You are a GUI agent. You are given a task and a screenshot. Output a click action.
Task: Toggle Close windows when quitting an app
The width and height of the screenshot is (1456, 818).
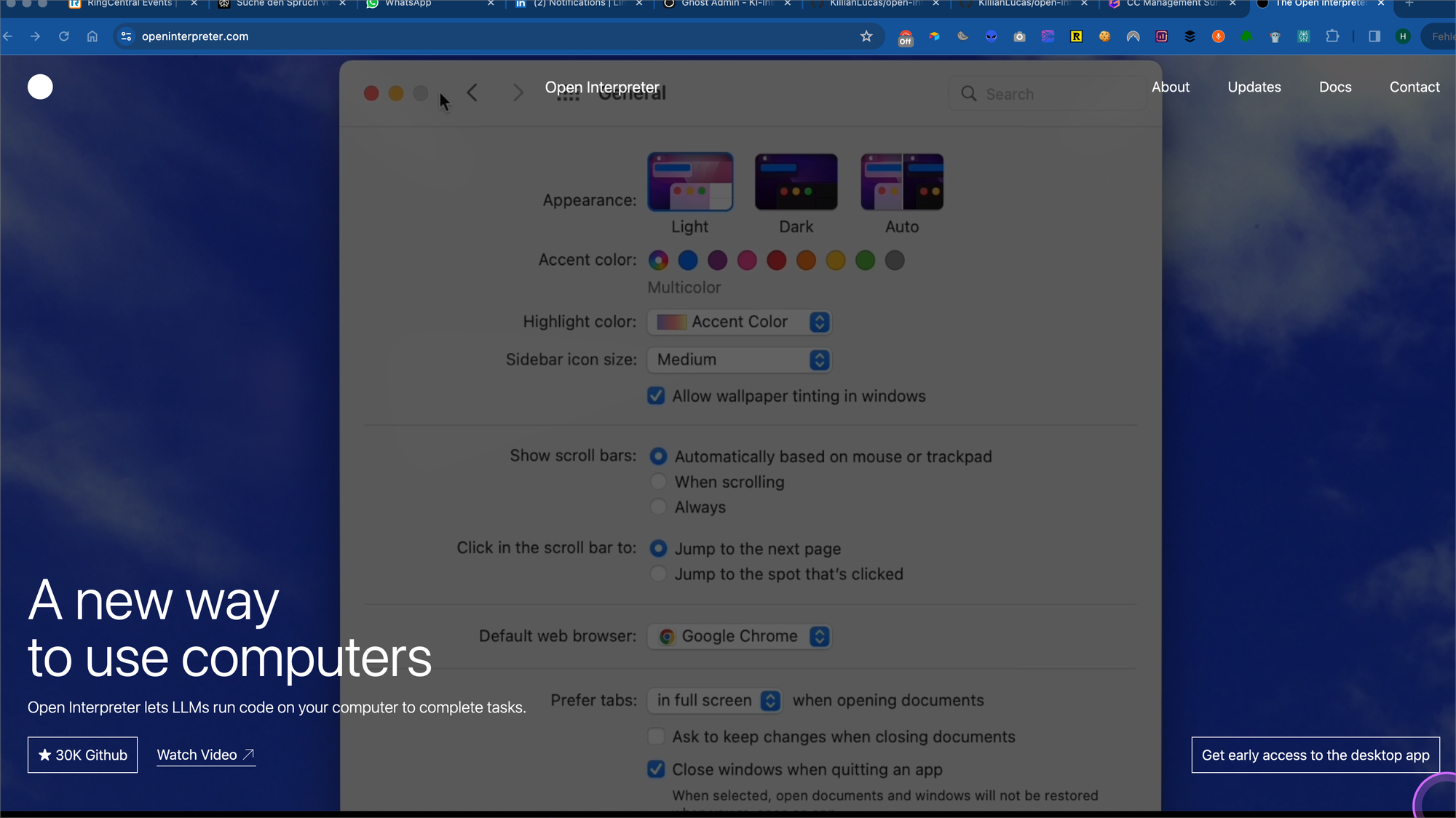click(x=656, y=769)
